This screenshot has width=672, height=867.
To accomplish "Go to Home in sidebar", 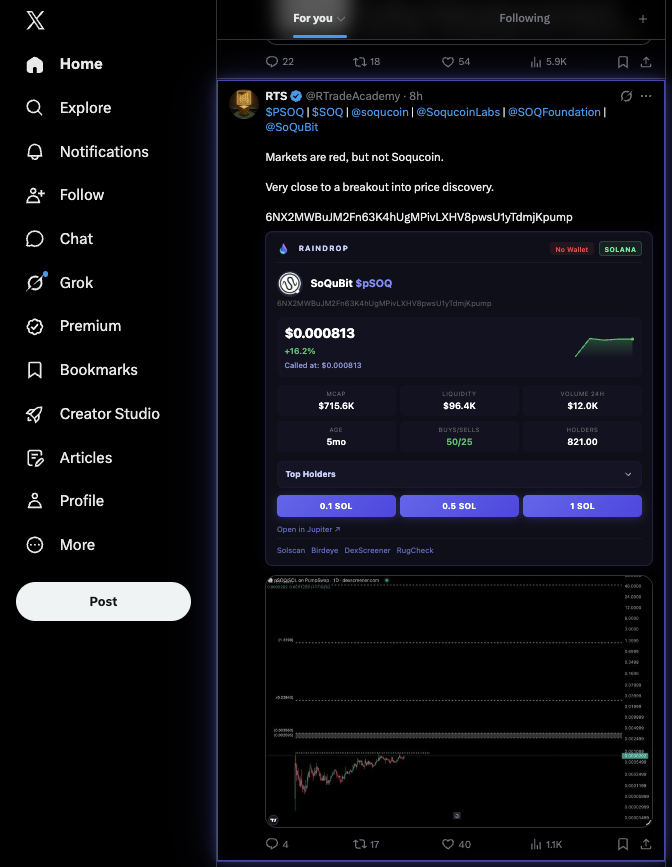I will (x=64, y=64).
